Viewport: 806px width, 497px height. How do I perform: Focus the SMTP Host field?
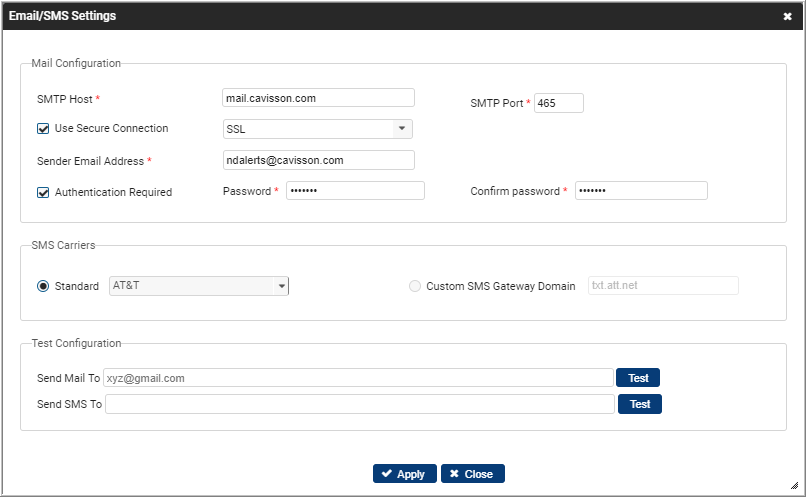pos(318,98)
